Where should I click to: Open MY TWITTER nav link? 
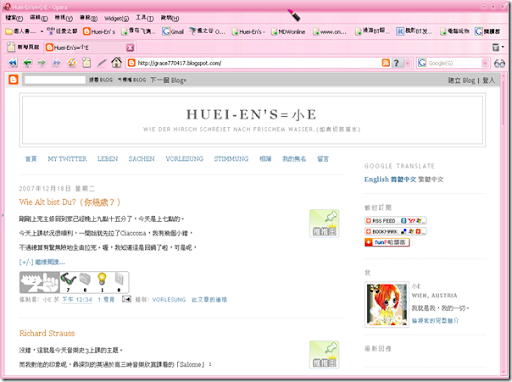(67, 159)
